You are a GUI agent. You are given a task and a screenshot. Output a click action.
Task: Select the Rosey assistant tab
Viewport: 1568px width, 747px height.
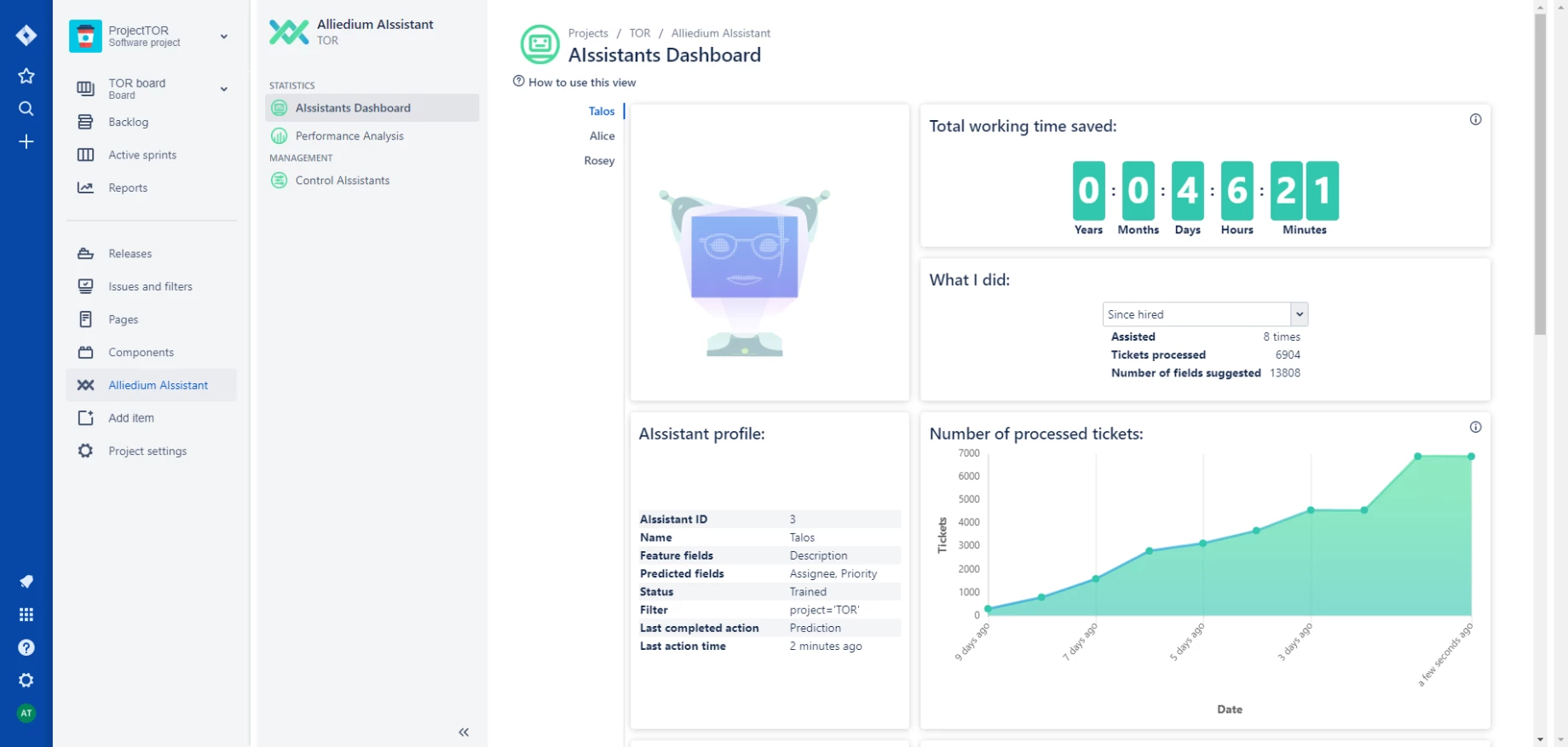tap(599, 161)
